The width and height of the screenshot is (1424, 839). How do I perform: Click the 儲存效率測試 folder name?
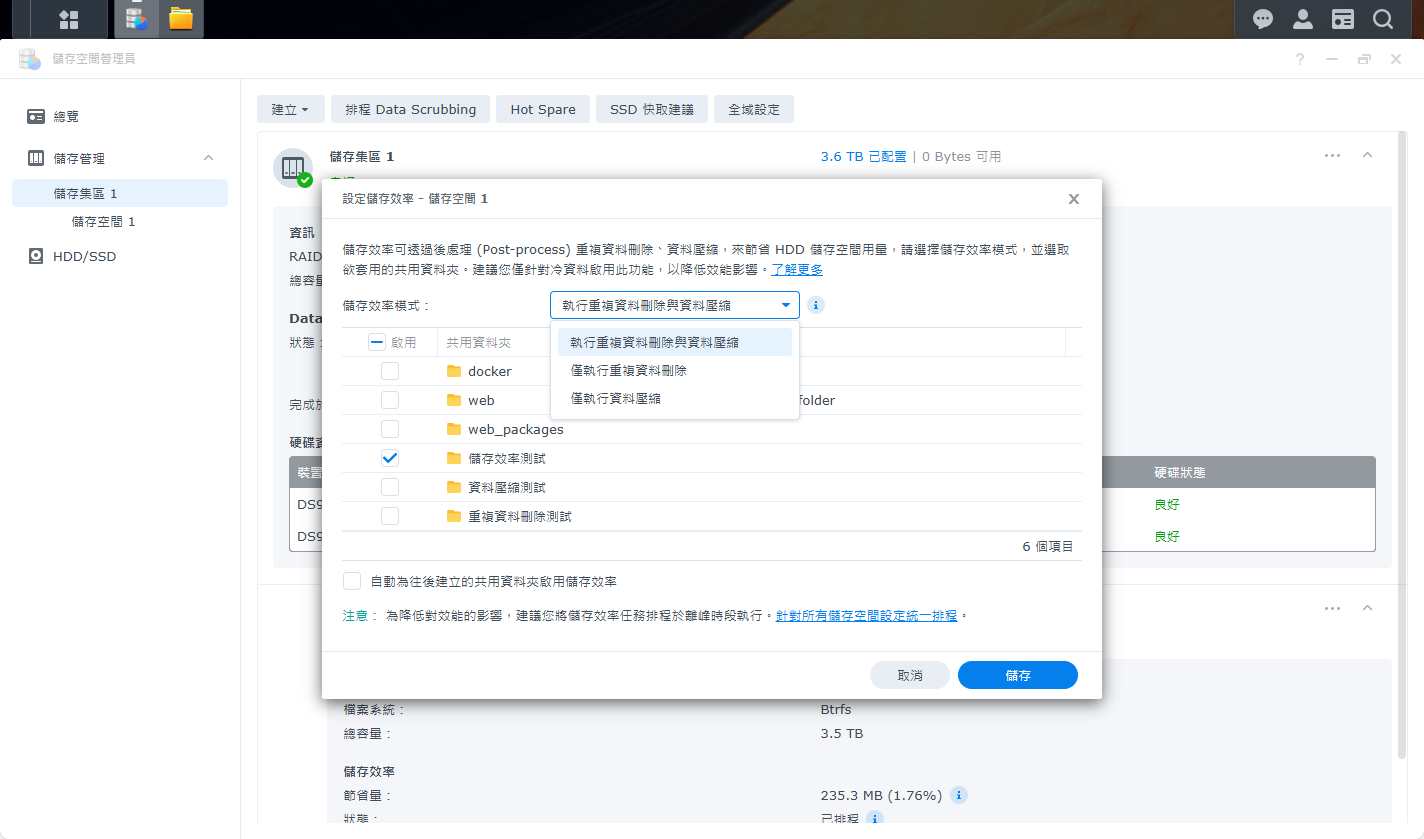coord(507,458)
